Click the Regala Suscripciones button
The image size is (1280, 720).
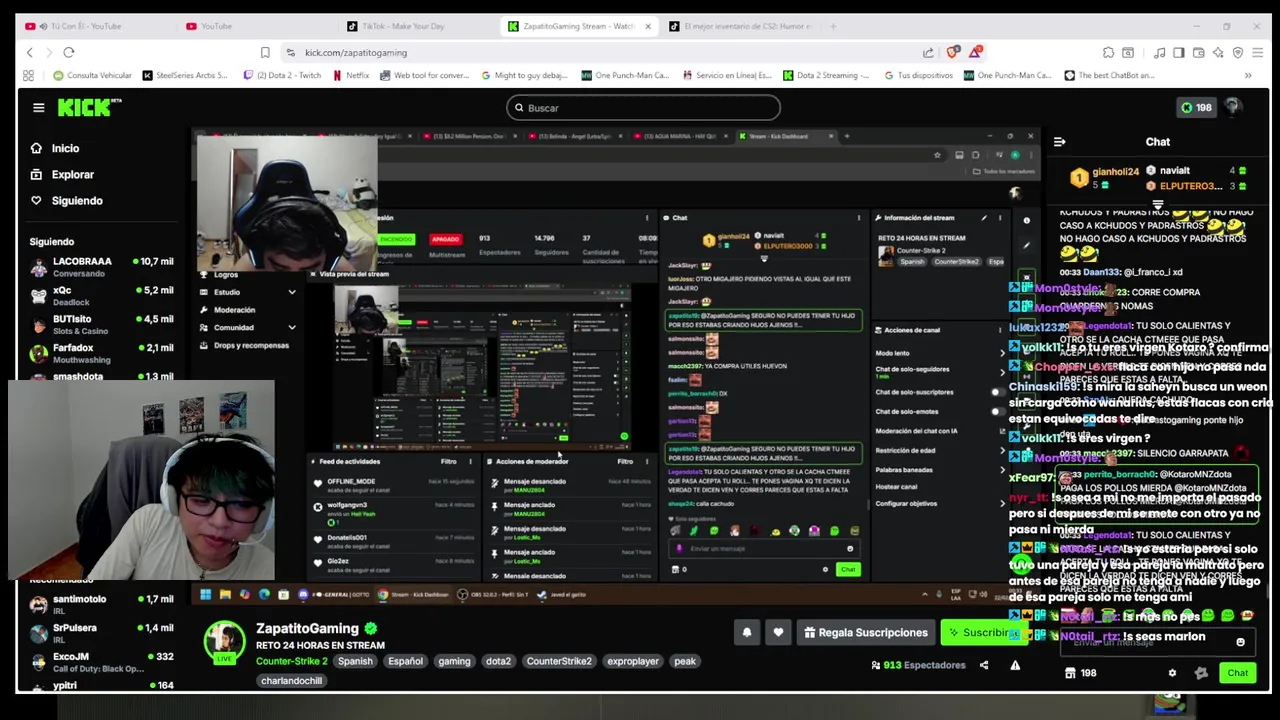pyautogui.click(x=866, y=633)
